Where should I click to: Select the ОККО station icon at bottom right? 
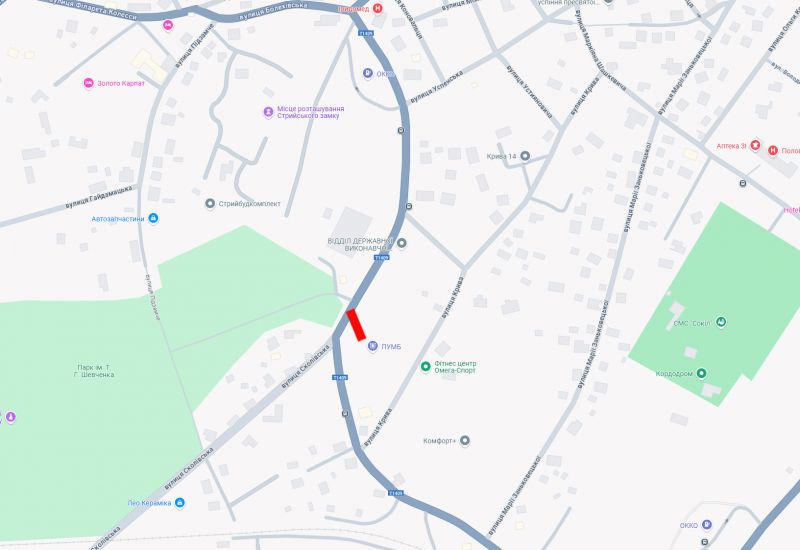(x=707, y=524)
